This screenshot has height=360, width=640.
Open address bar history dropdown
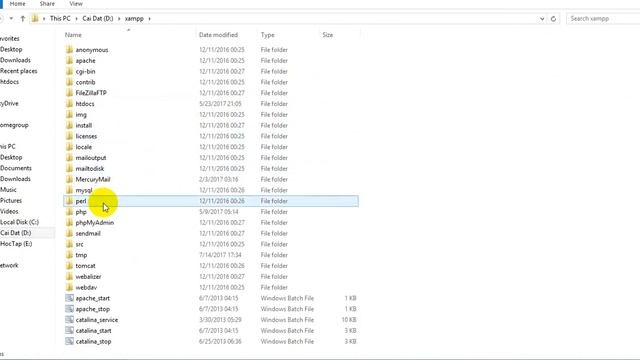[x=542, y=18]
